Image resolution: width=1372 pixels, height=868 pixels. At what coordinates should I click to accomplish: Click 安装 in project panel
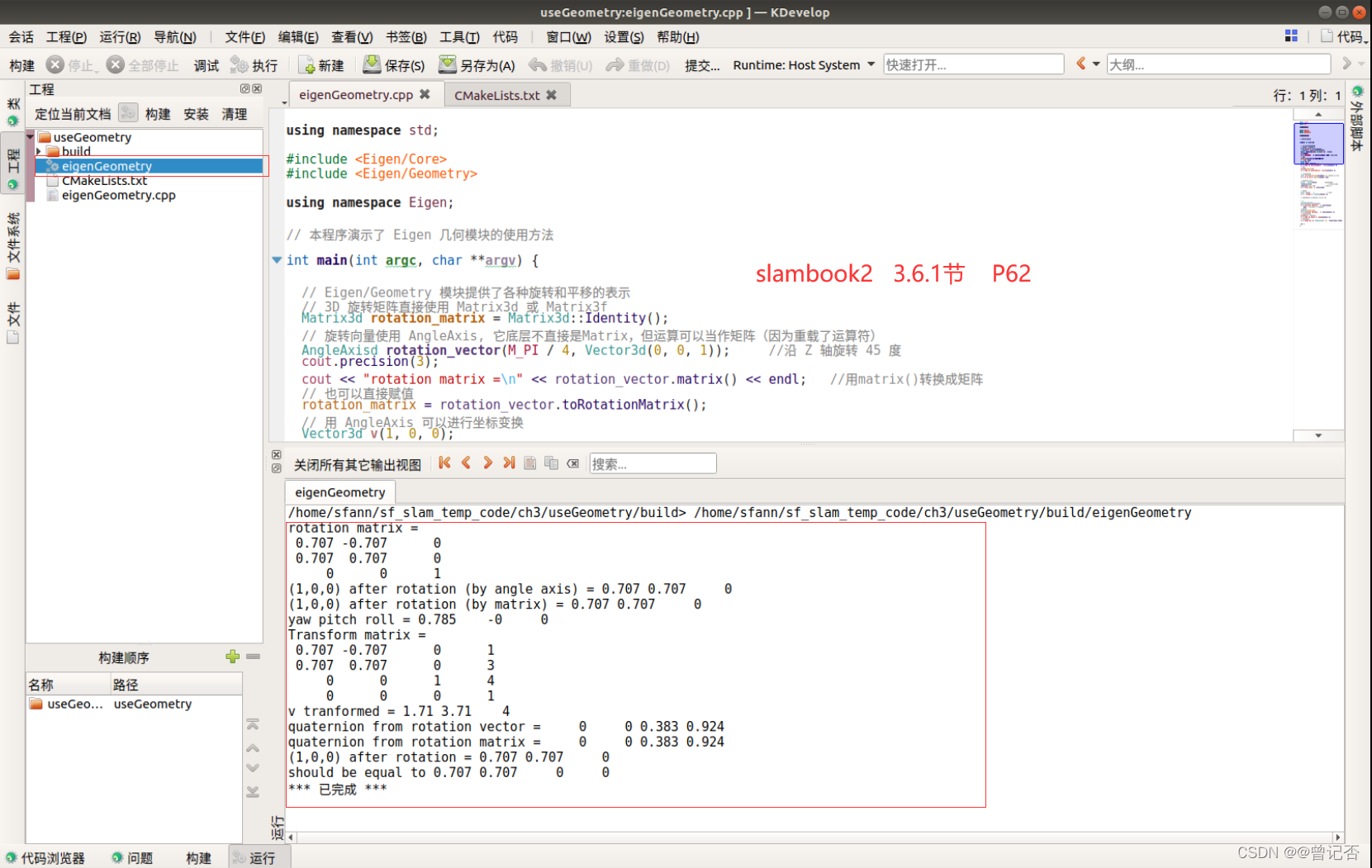pos(196,114)
